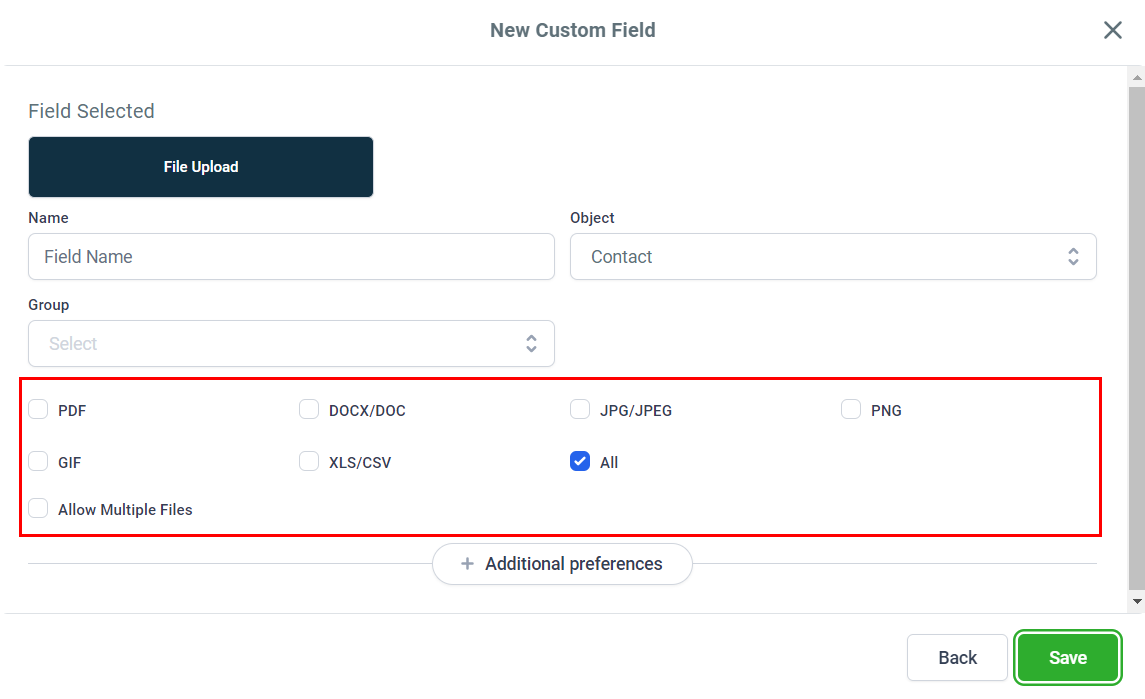Tick the JPG/JPEG checkbox

580,409
